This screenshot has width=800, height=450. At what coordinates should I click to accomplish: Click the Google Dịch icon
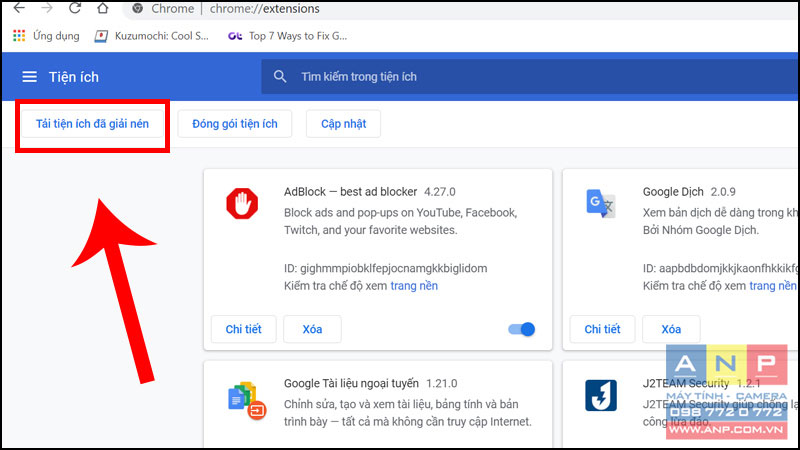tap(601, 204)
